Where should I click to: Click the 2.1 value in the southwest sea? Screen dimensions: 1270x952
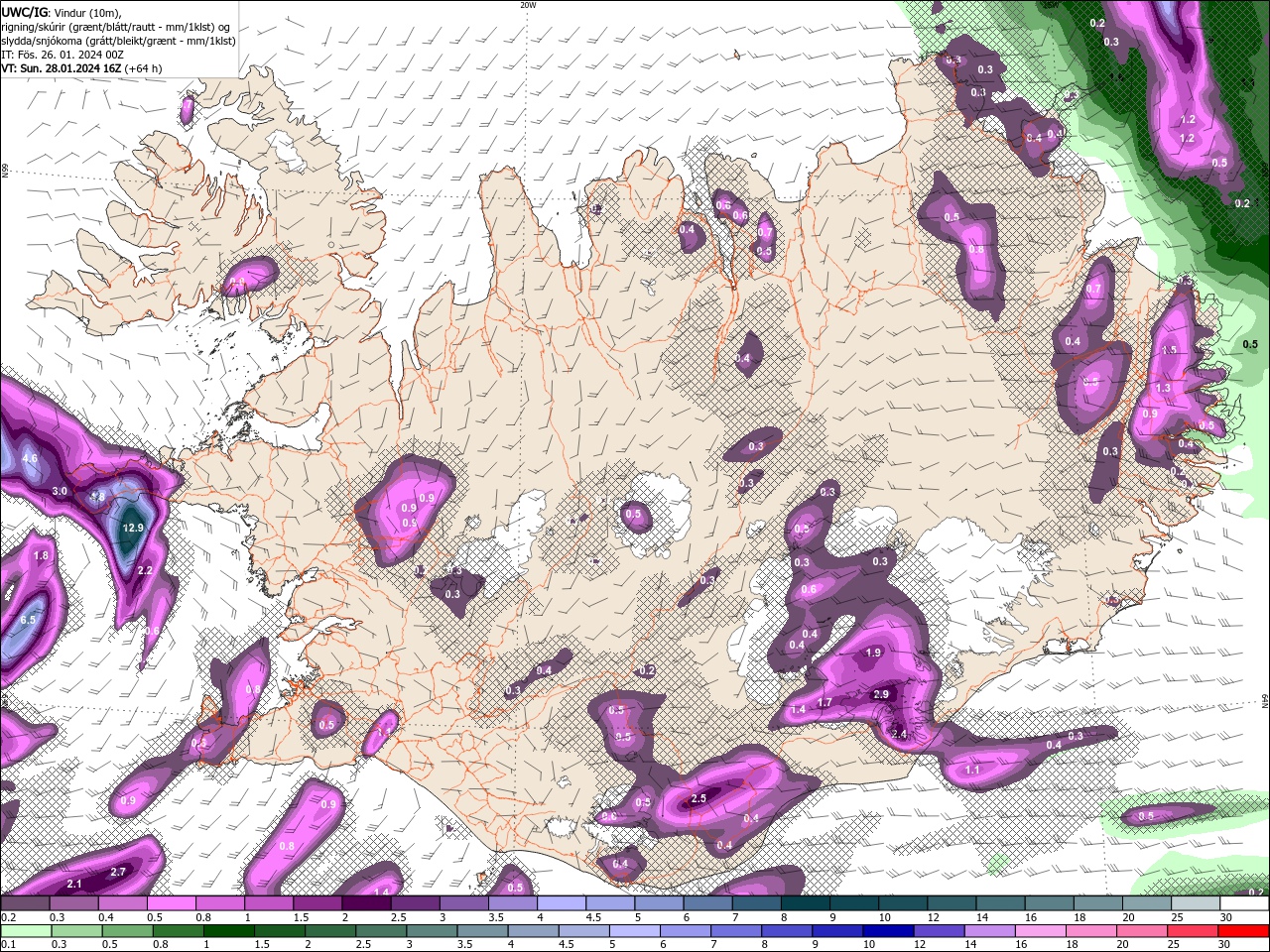tap(74, 884)
